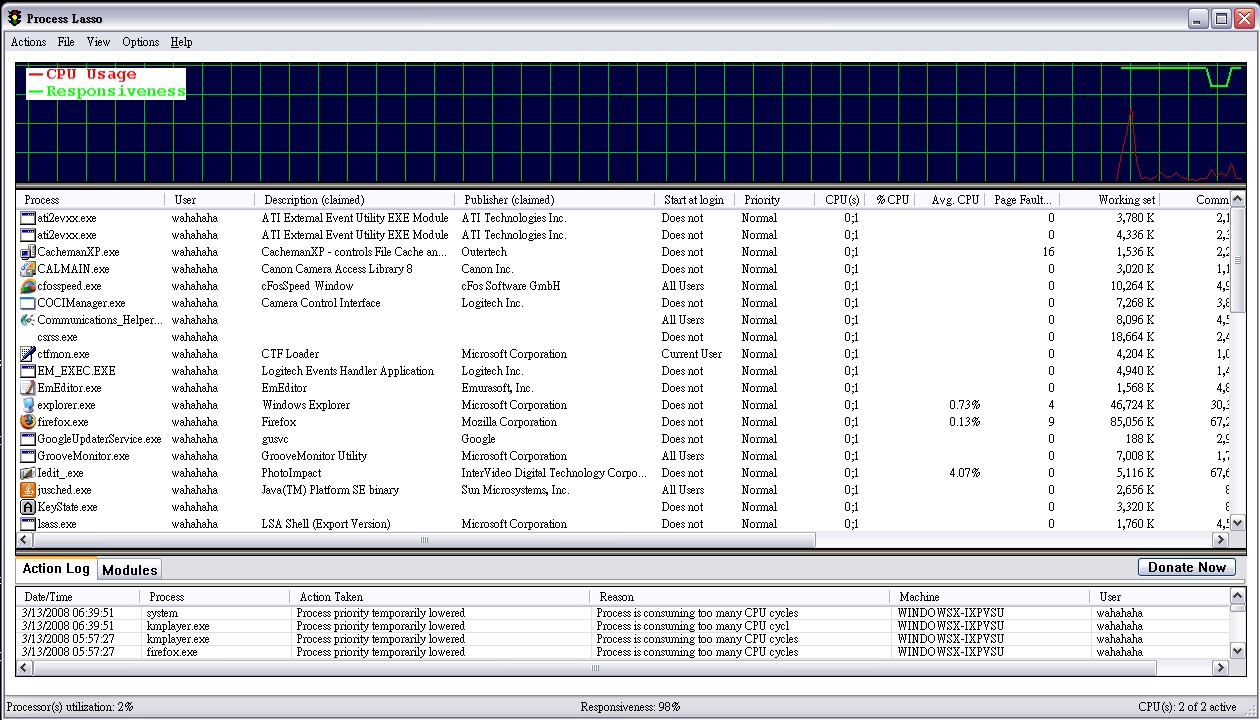This screenshot has width=1260, height=720.
Task: Sort by Start at login column
Action: (695, 200)
